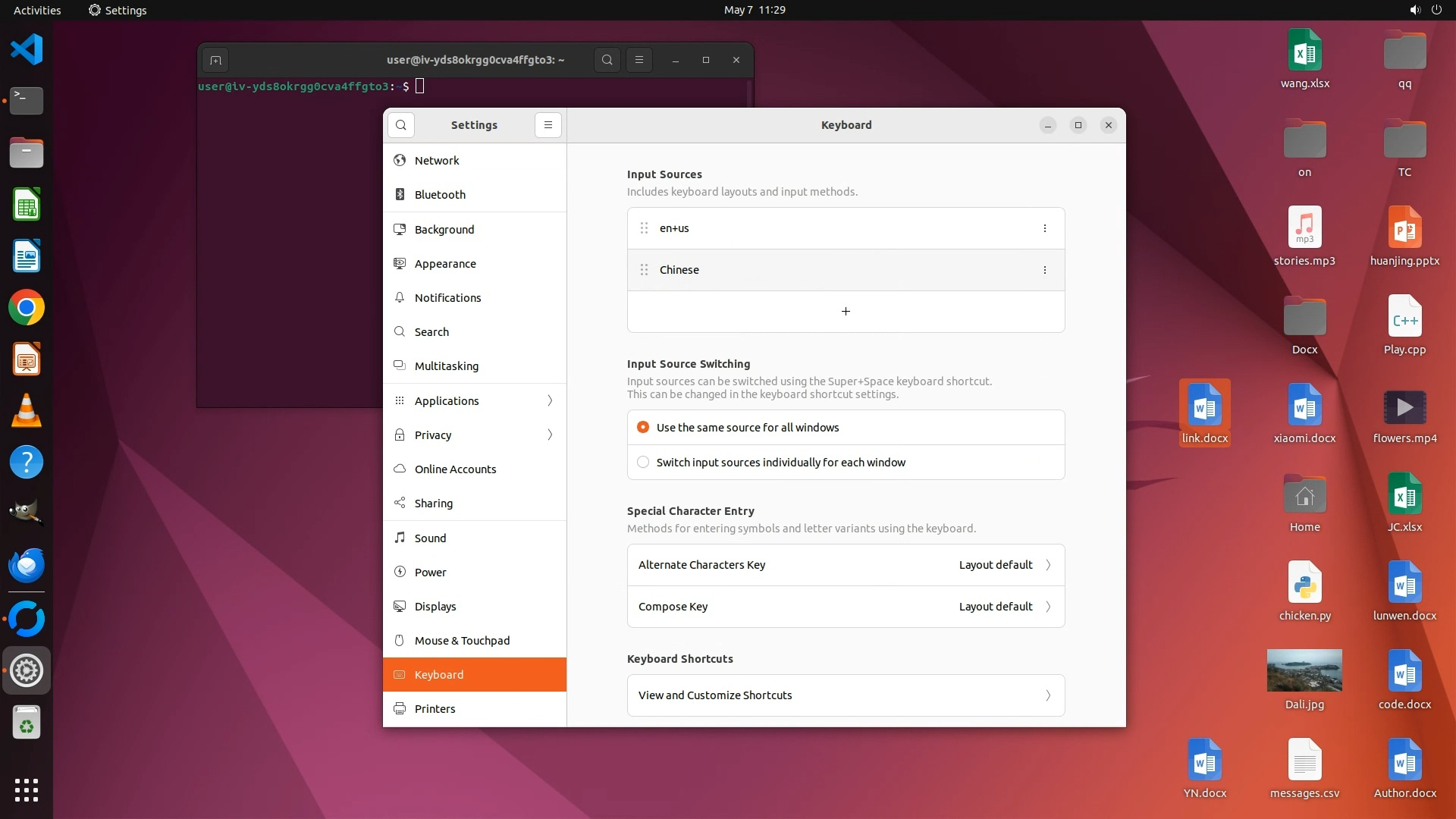This screenshot has height=819, width=1456.
Task: Click View and Customize Shortcuts
Action: (x=846, y=695)
